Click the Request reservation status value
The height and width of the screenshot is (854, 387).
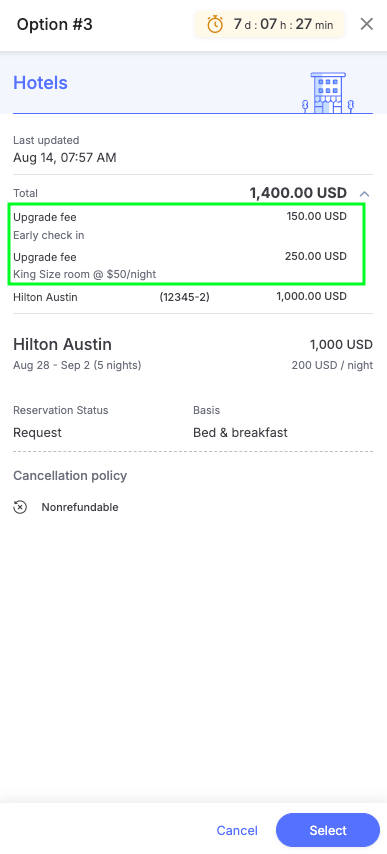tap(38, 433)
